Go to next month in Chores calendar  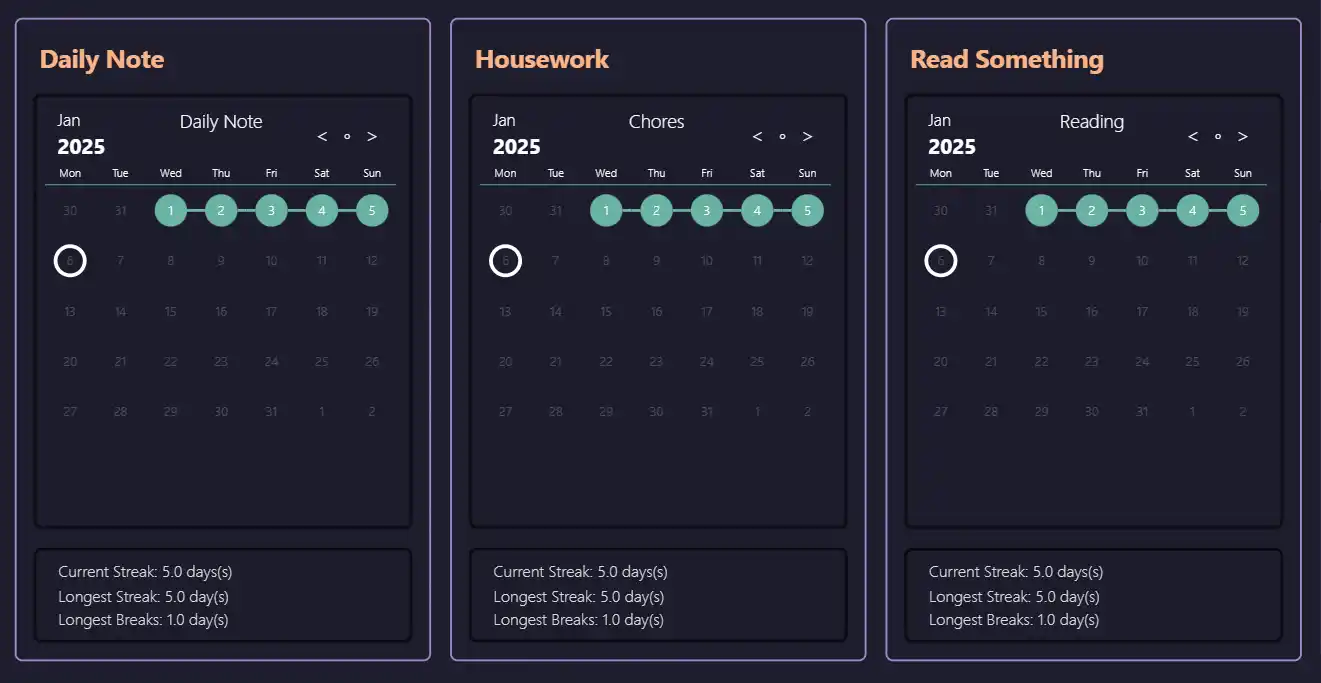coord(808,137)
